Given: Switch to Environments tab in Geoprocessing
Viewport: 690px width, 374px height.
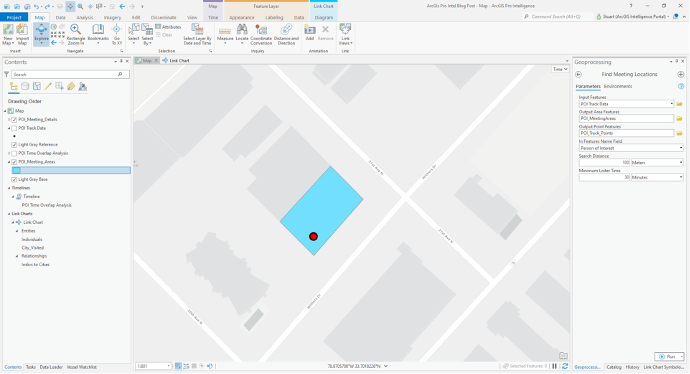Looking at the screenshot, I should (618, 87).
